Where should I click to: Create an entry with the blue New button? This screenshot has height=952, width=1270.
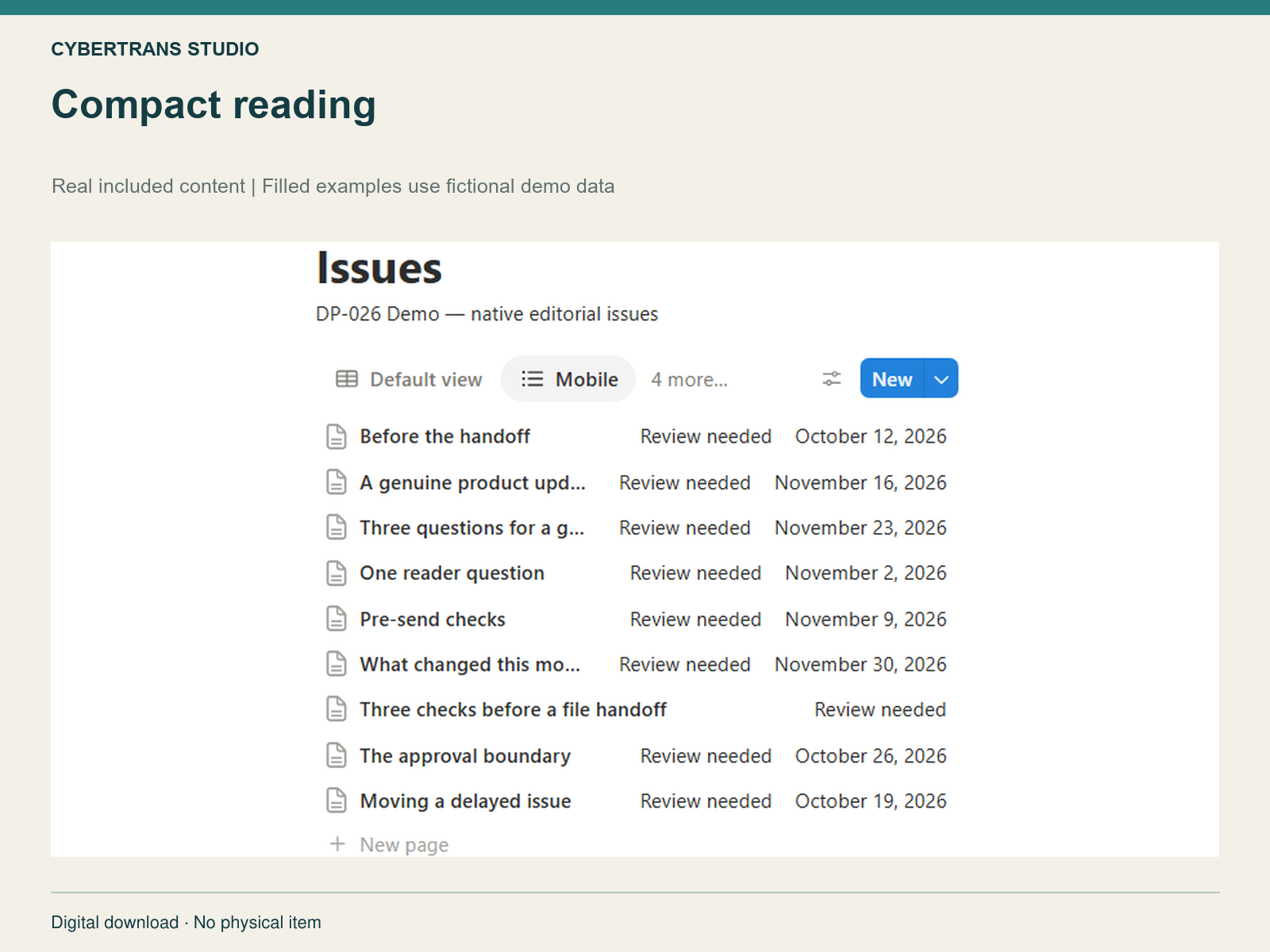(x=892, y=378)
